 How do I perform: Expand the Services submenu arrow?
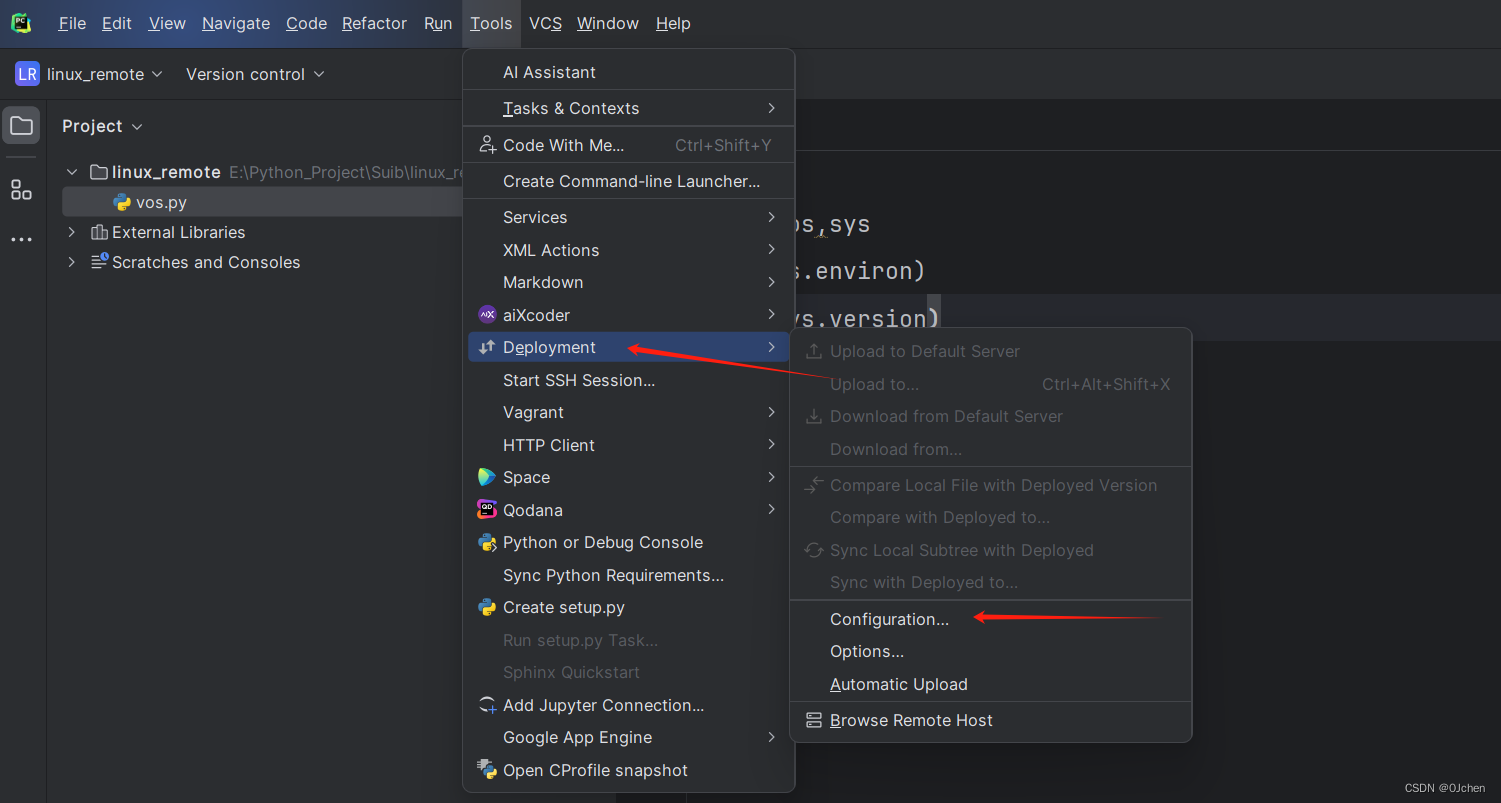[x=771, y=217]
